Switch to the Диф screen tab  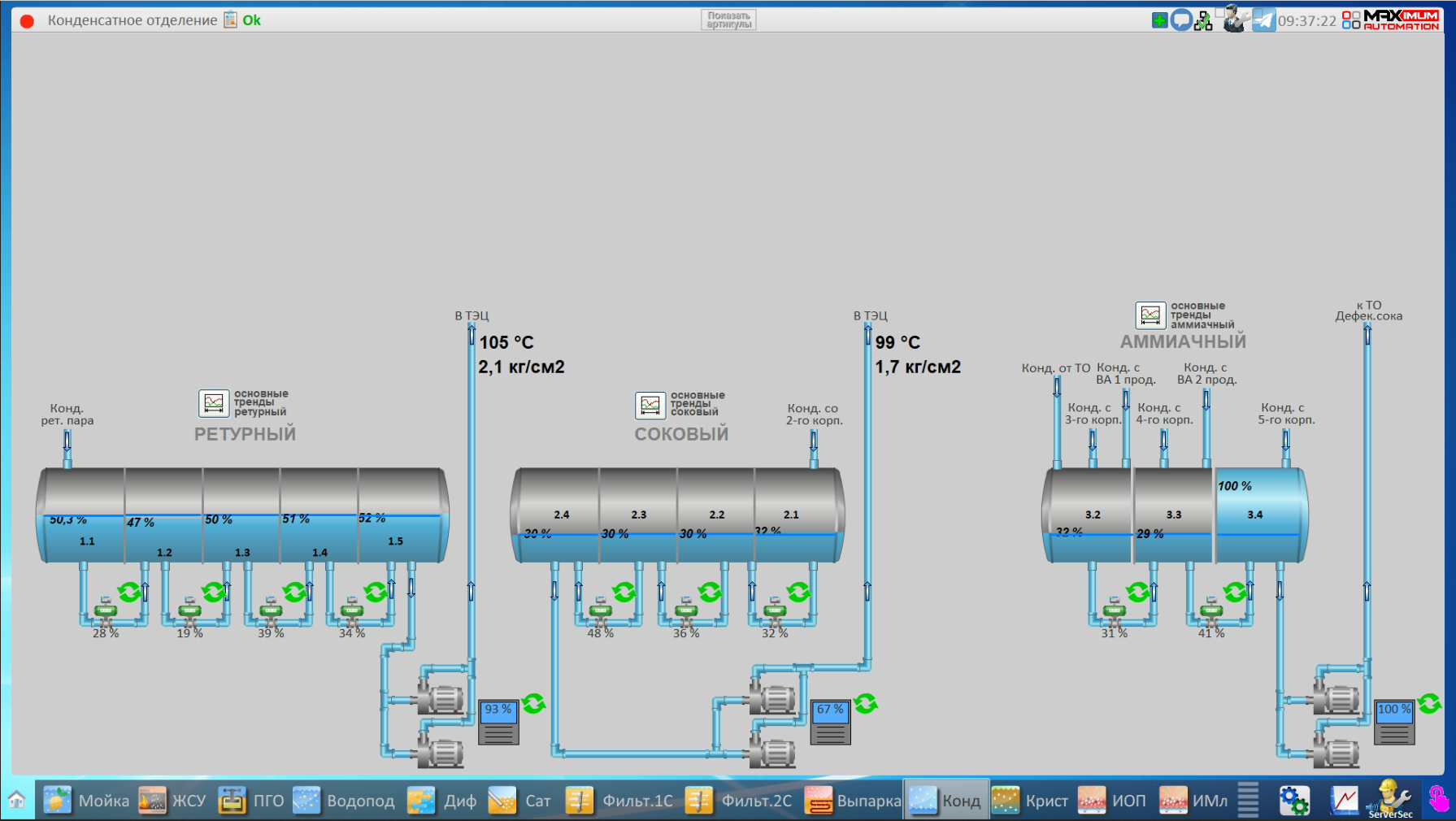point(442,801)
